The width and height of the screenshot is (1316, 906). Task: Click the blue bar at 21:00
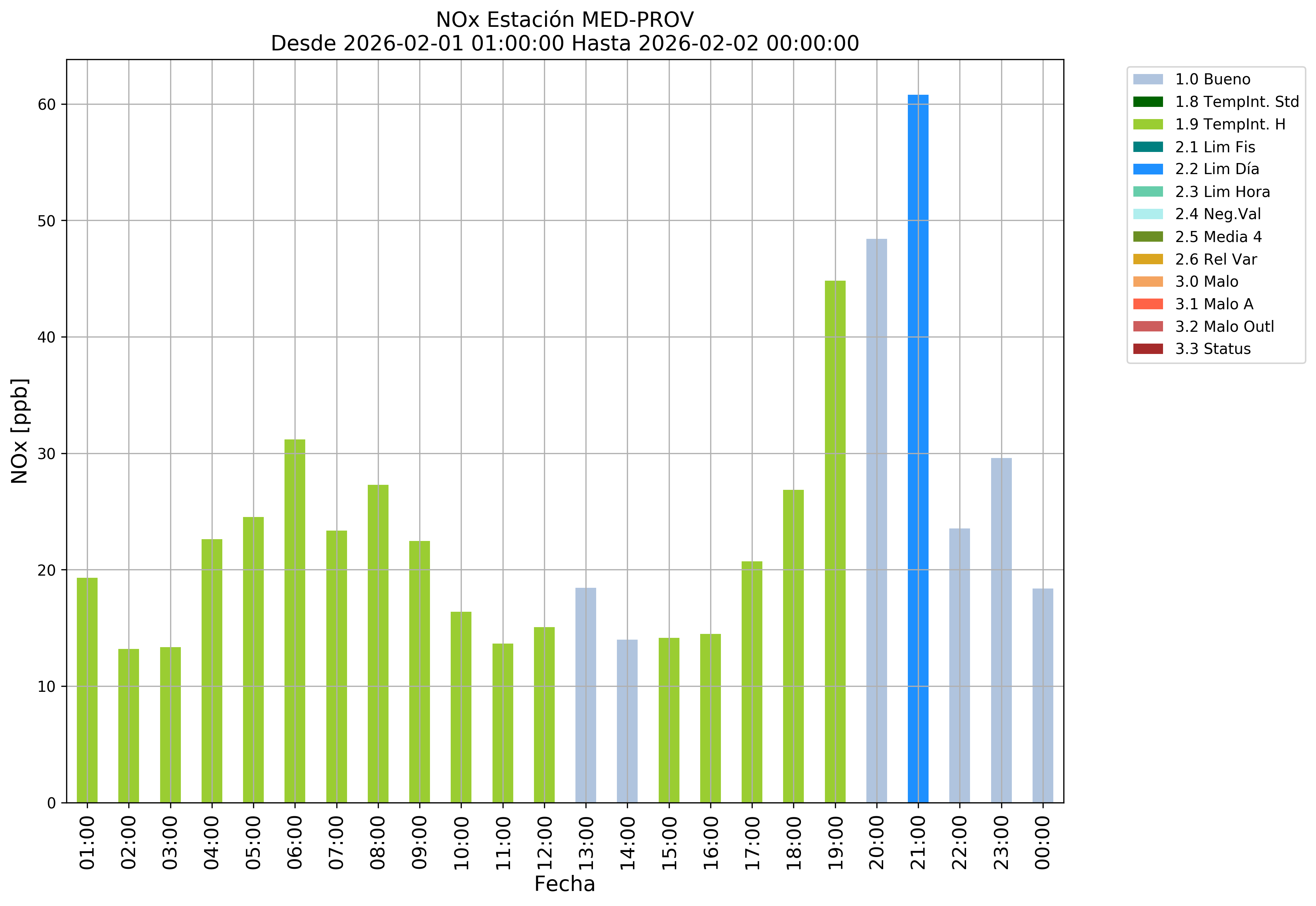pos(917,448)
